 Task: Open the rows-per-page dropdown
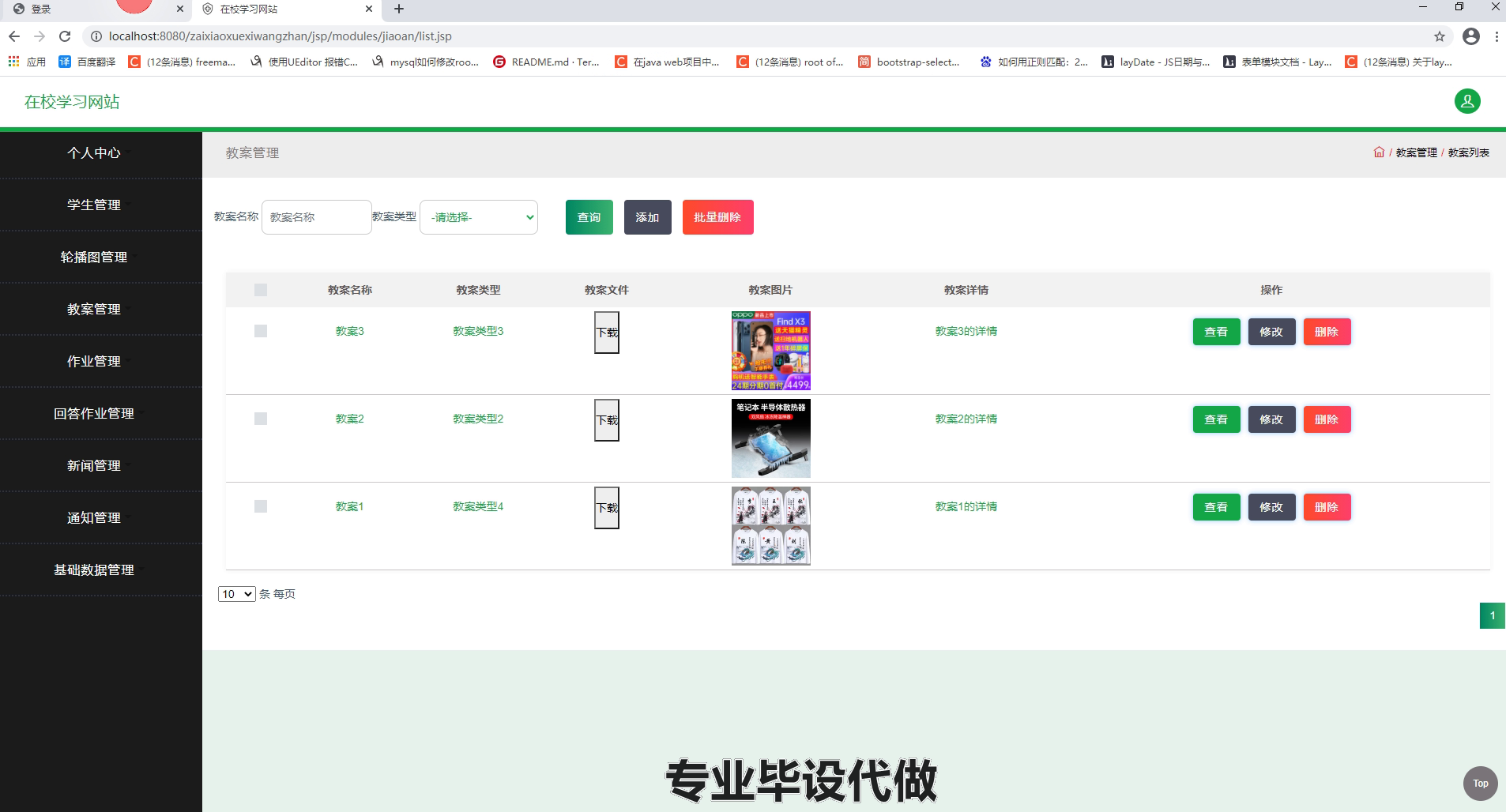pos(237,594)
